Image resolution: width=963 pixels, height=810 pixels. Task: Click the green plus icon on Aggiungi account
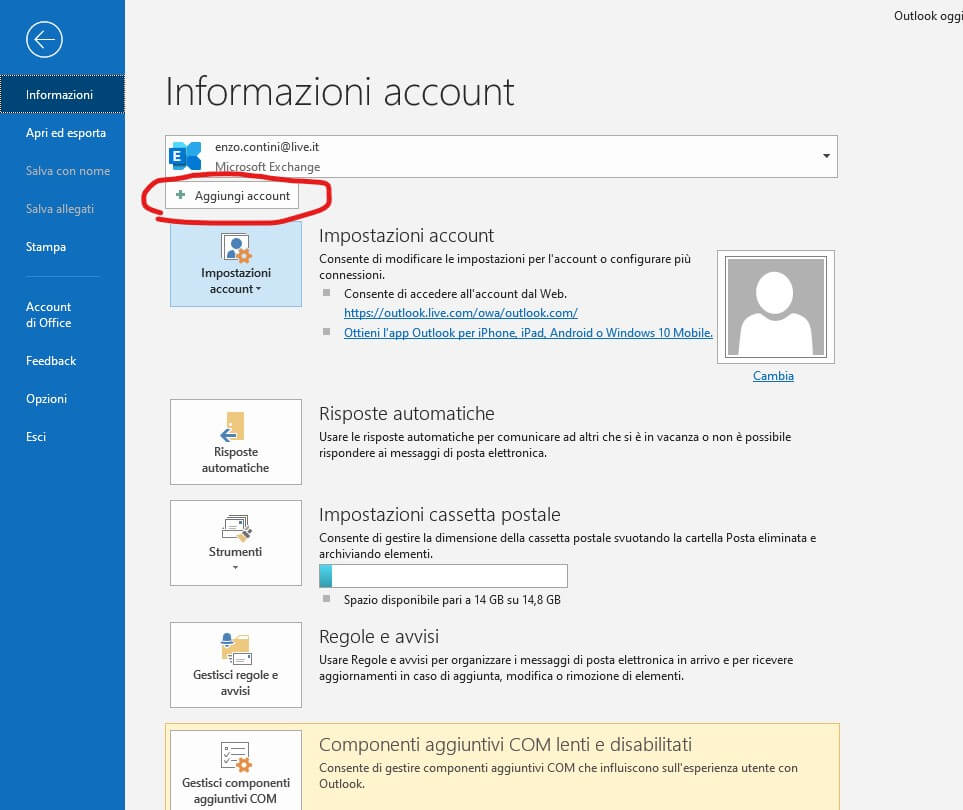coord(181,196)
